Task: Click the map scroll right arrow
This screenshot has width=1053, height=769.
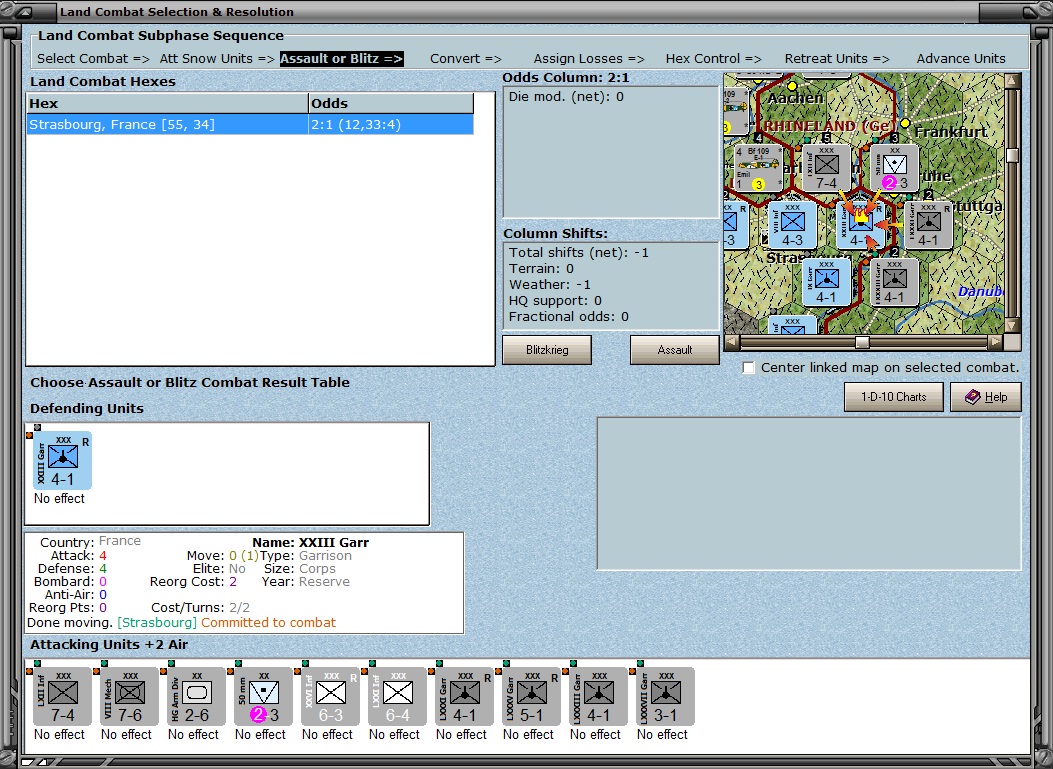Action: 996,343
